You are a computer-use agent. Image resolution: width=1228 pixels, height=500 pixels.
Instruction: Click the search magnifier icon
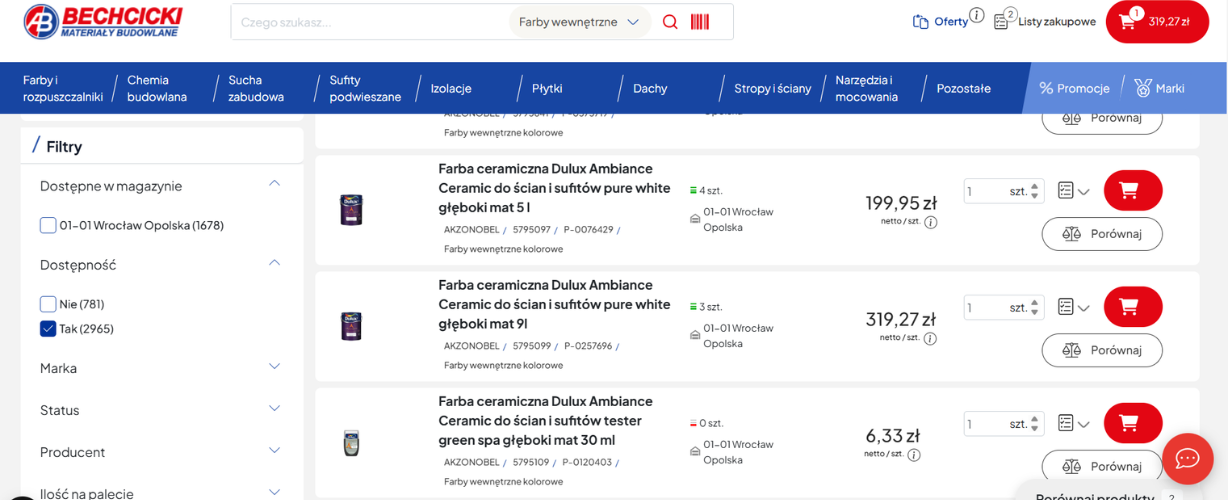point(670,22)
